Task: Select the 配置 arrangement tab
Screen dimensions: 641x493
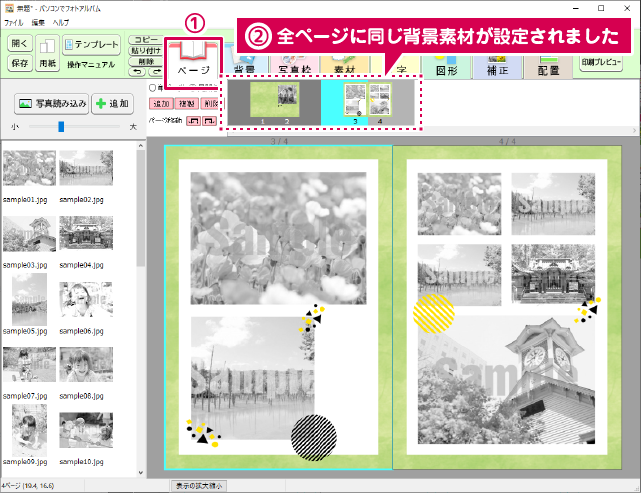Action: point(548,67)
